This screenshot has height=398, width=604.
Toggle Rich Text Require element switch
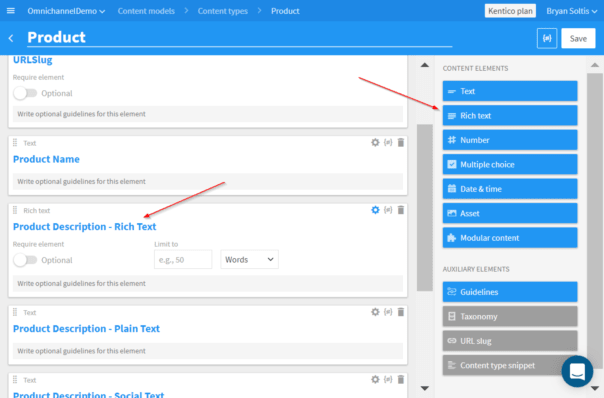[25, 260]
